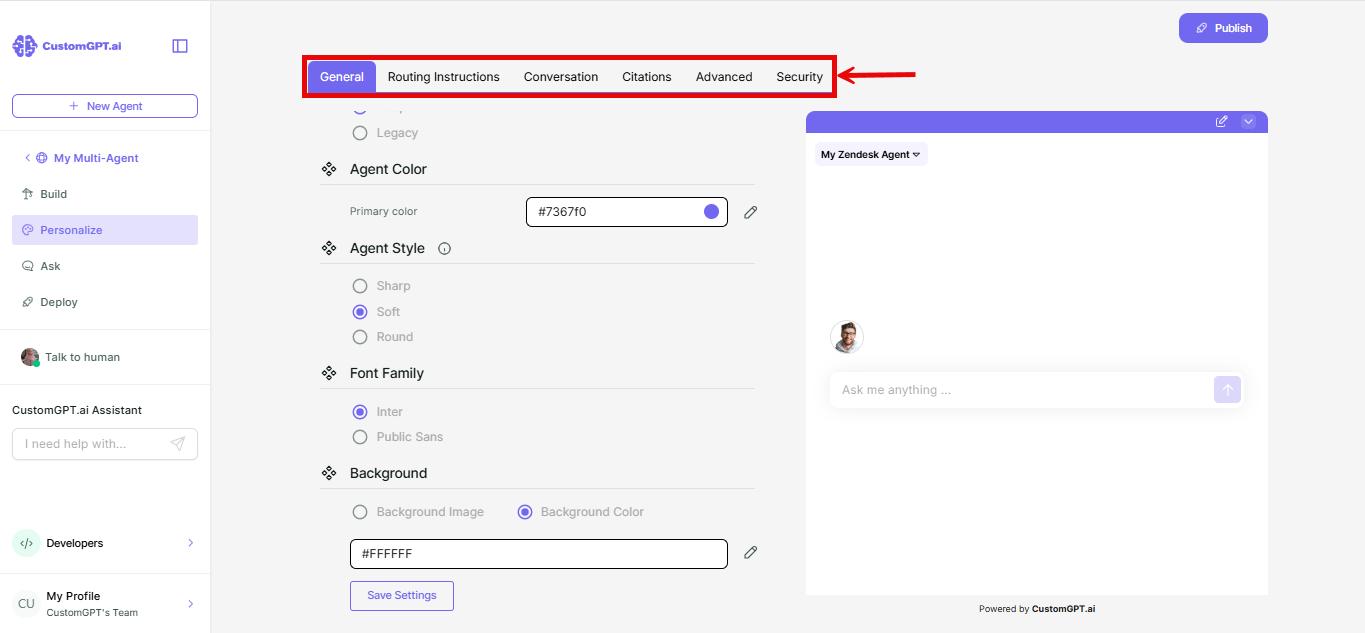
Task: Go back using chevron beside My Multi-Agent
Action: click(27, 158)
